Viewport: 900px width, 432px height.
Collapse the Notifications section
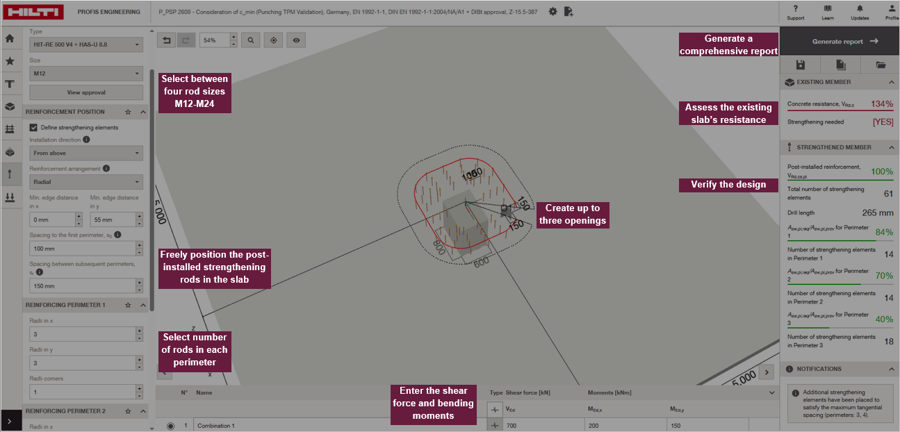(x=891, y=368)
